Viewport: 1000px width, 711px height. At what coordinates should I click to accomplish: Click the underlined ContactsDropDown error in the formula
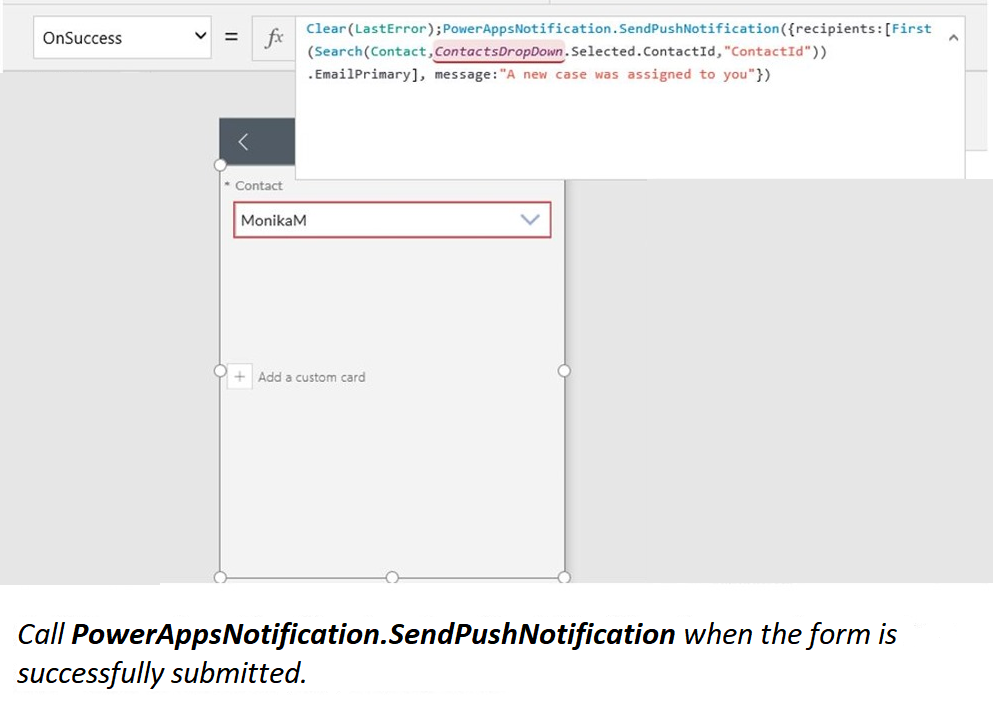point(497,51)
